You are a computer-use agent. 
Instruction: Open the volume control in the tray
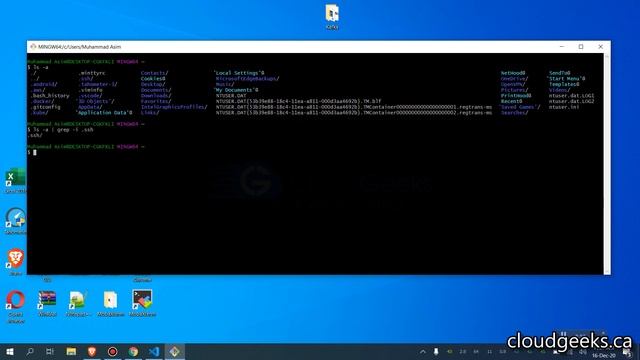pyautogui.click(x=583, y=351)
